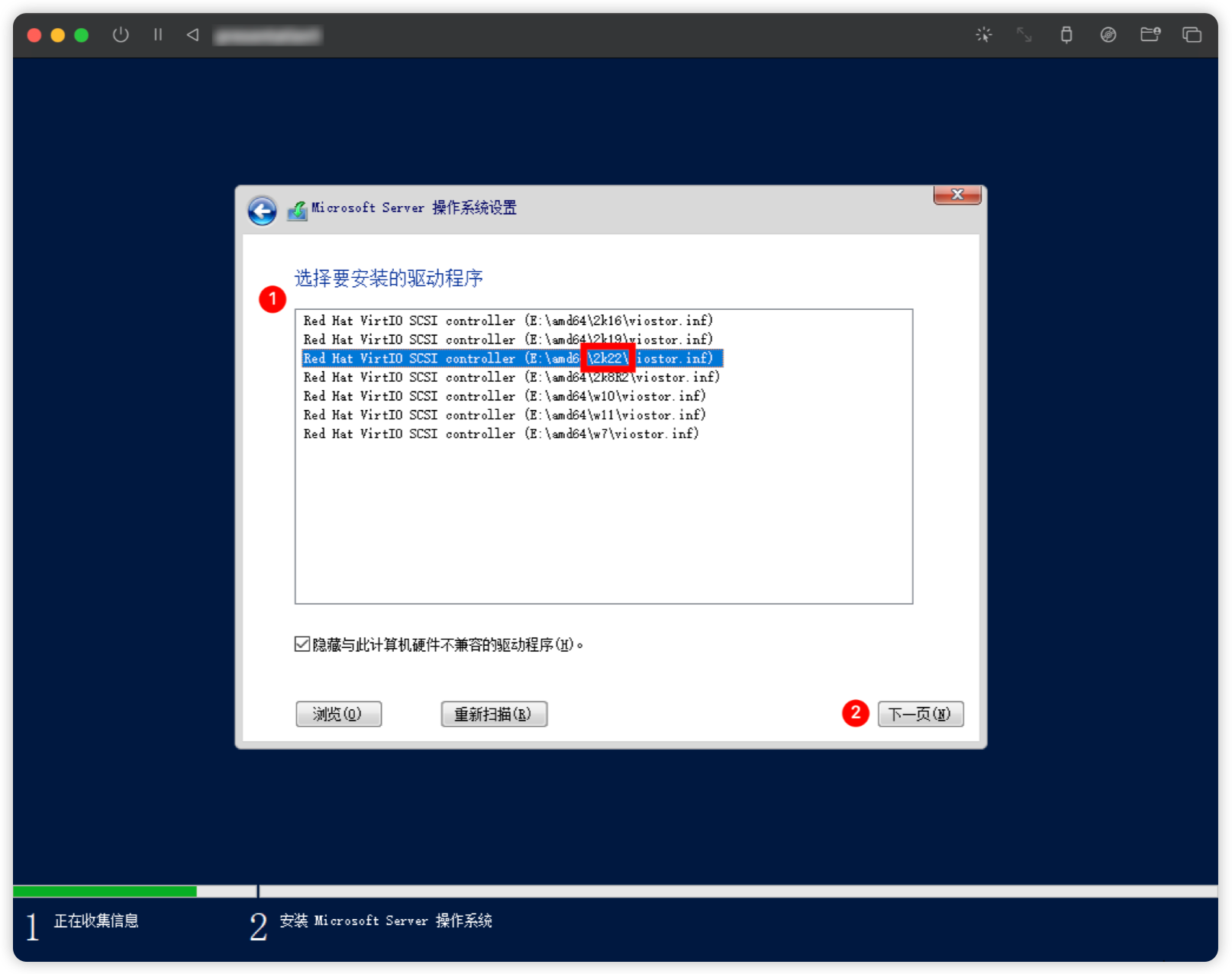Click the 选择要安装的驱动程序 heading
Screen dimensions: 1232x974
point(389,278)
